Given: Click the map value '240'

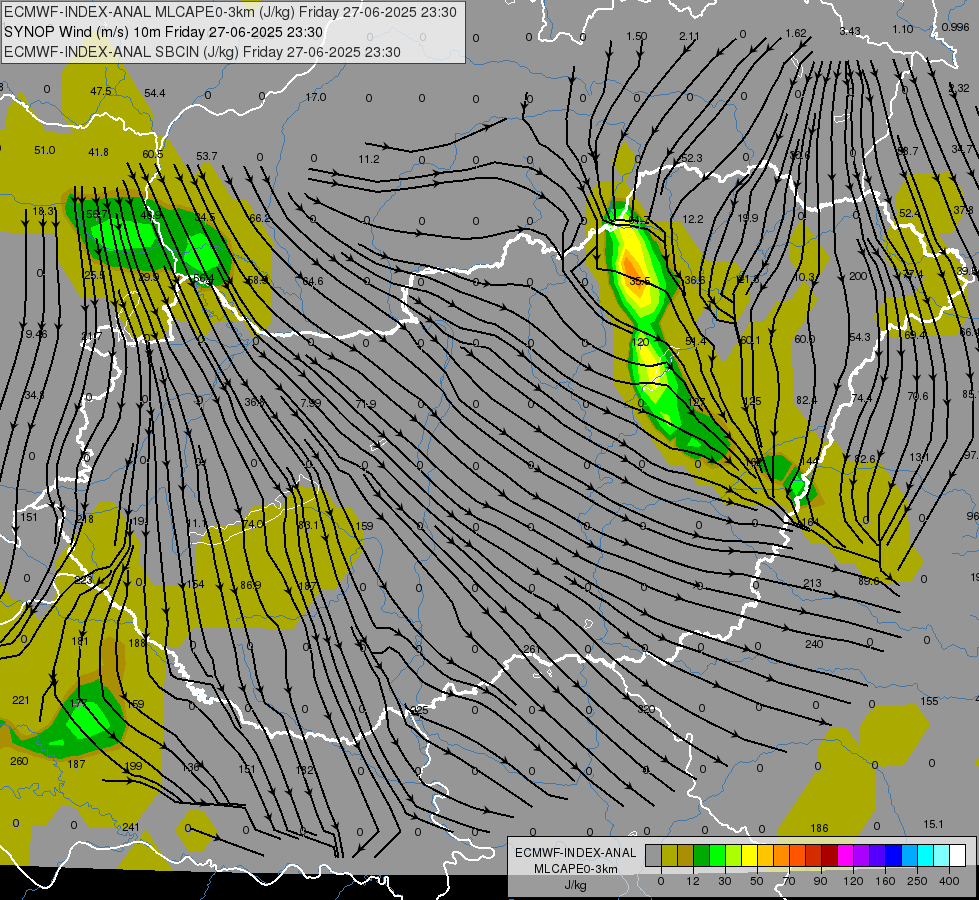Looking at the screenshot, I should [814, 644].
